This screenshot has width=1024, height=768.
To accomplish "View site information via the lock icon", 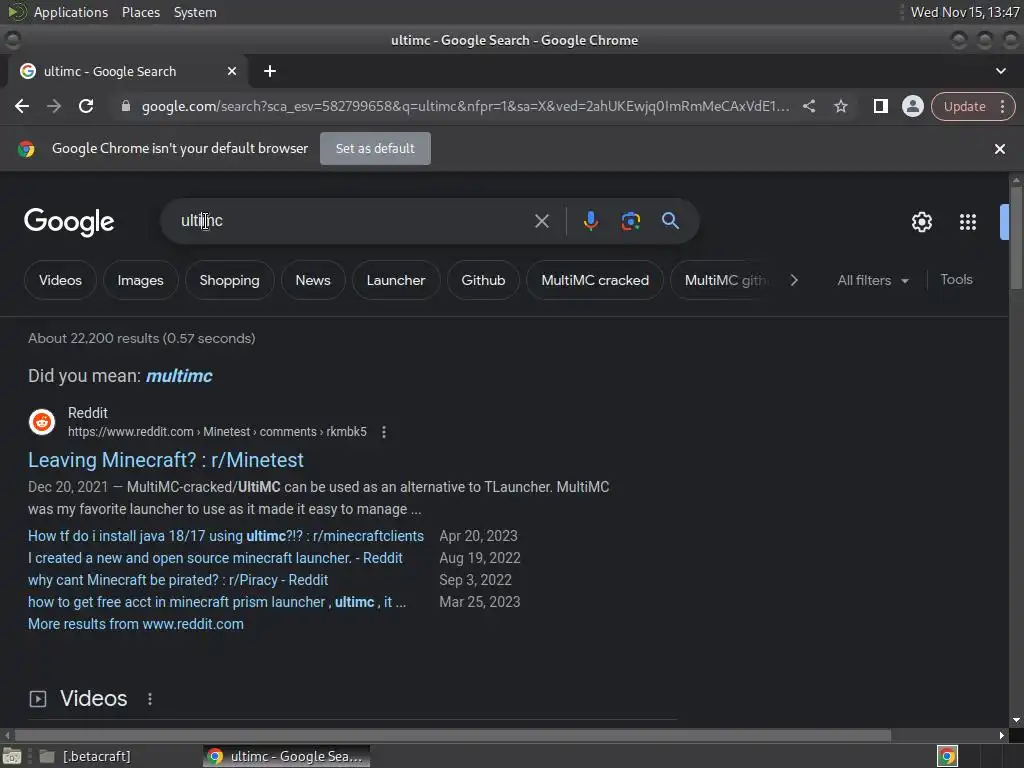I will coord(126,106).
